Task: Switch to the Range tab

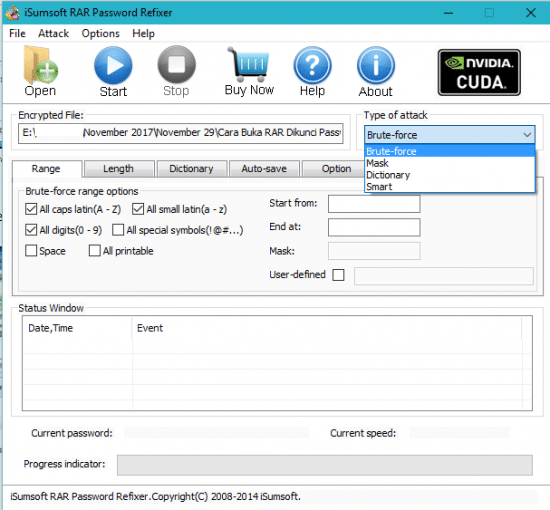Action: click(x=46, y=169)
